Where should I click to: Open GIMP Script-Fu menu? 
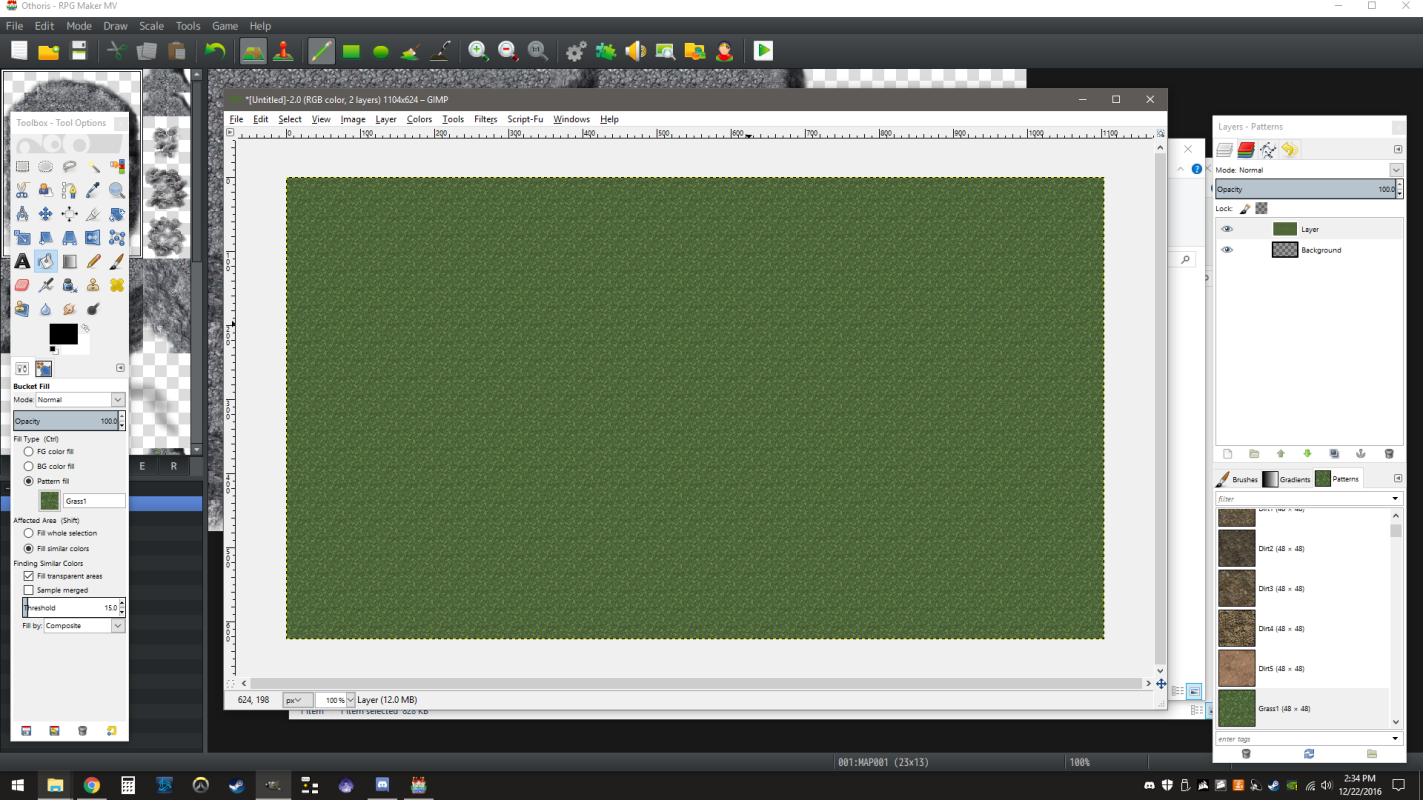coord(525,119)
